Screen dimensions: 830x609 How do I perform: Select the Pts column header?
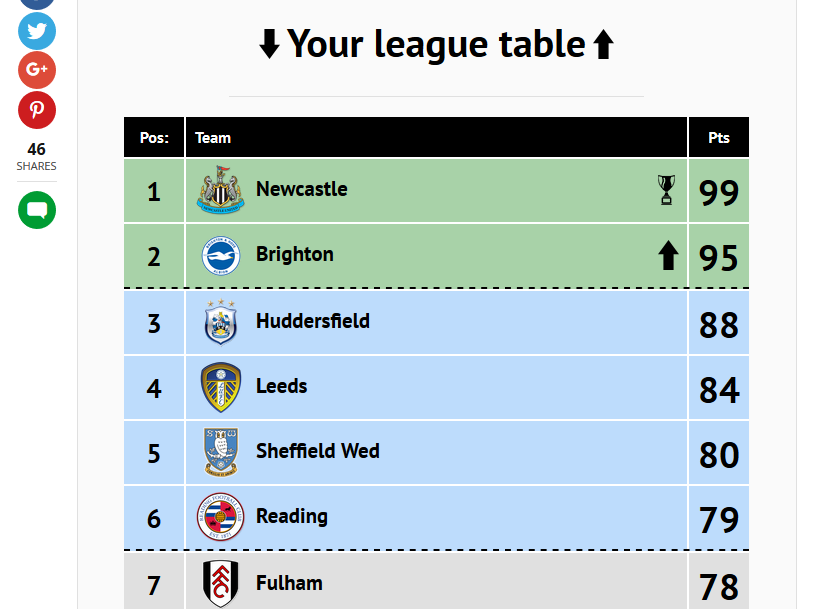pos(719,138)
